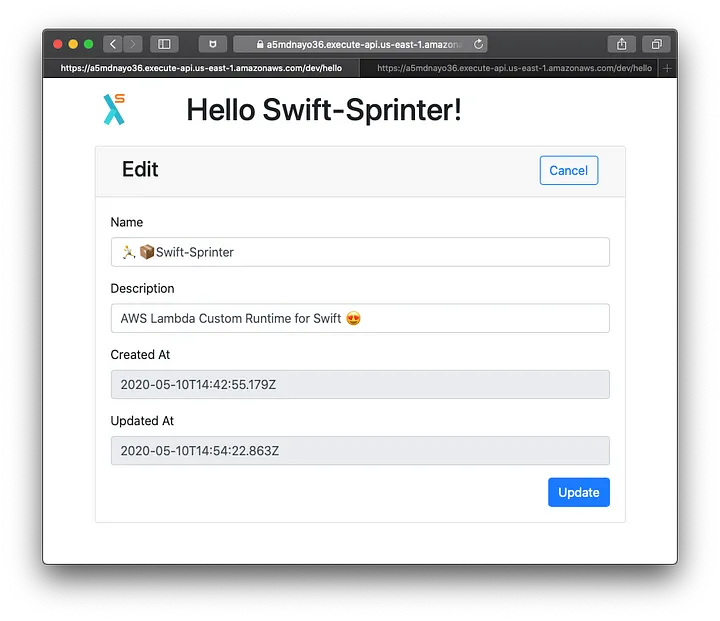Click the 'Hello Swift-Sprinter!' heading
720x621 pixels.
pyautogui.click(x=324, y=110)
